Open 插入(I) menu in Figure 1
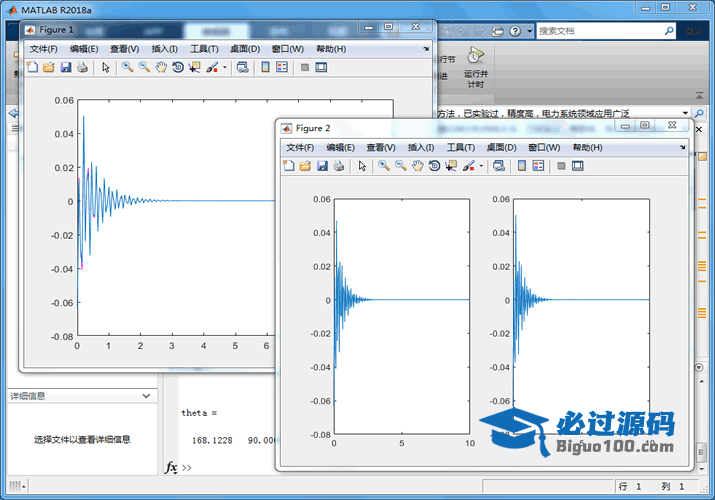Screen dimensions: 715x500 165,49
